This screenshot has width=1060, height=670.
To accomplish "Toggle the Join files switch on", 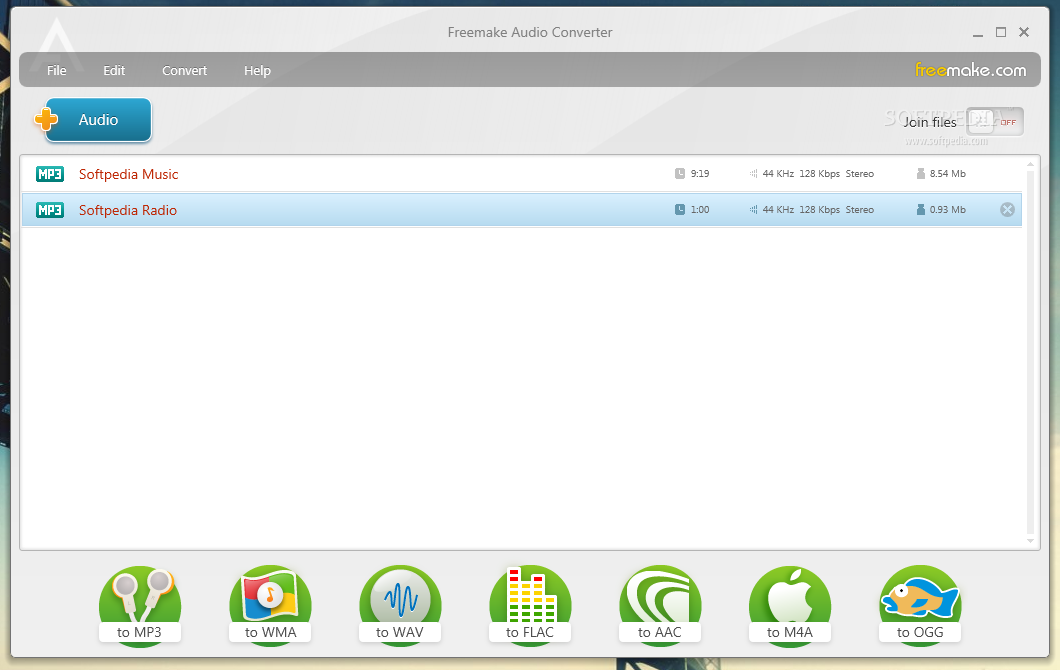I will coord(995,121).
